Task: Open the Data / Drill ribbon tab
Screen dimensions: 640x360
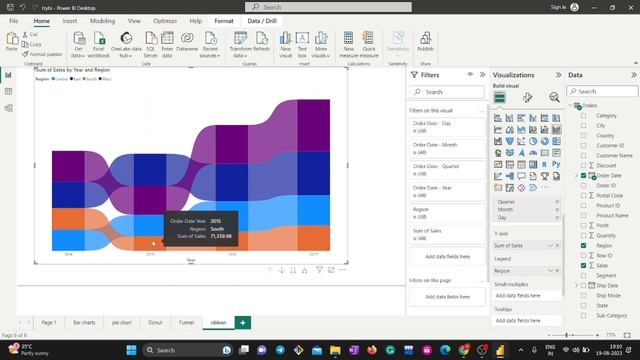Action: [x=262, y=21]
